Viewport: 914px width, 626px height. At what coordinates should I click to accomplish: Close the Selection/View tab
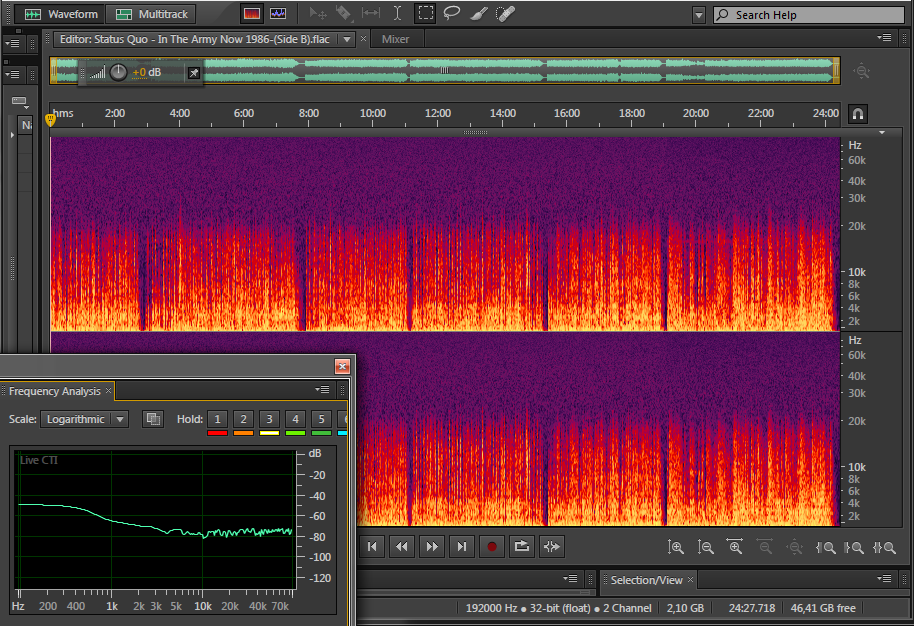click(690, 579)
